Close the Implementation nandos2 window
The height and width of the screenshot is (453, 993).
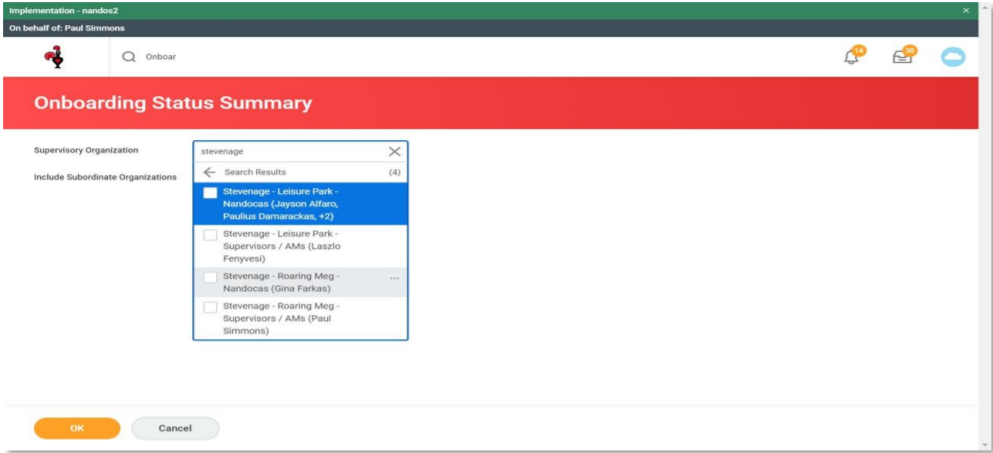click(966, 11)
